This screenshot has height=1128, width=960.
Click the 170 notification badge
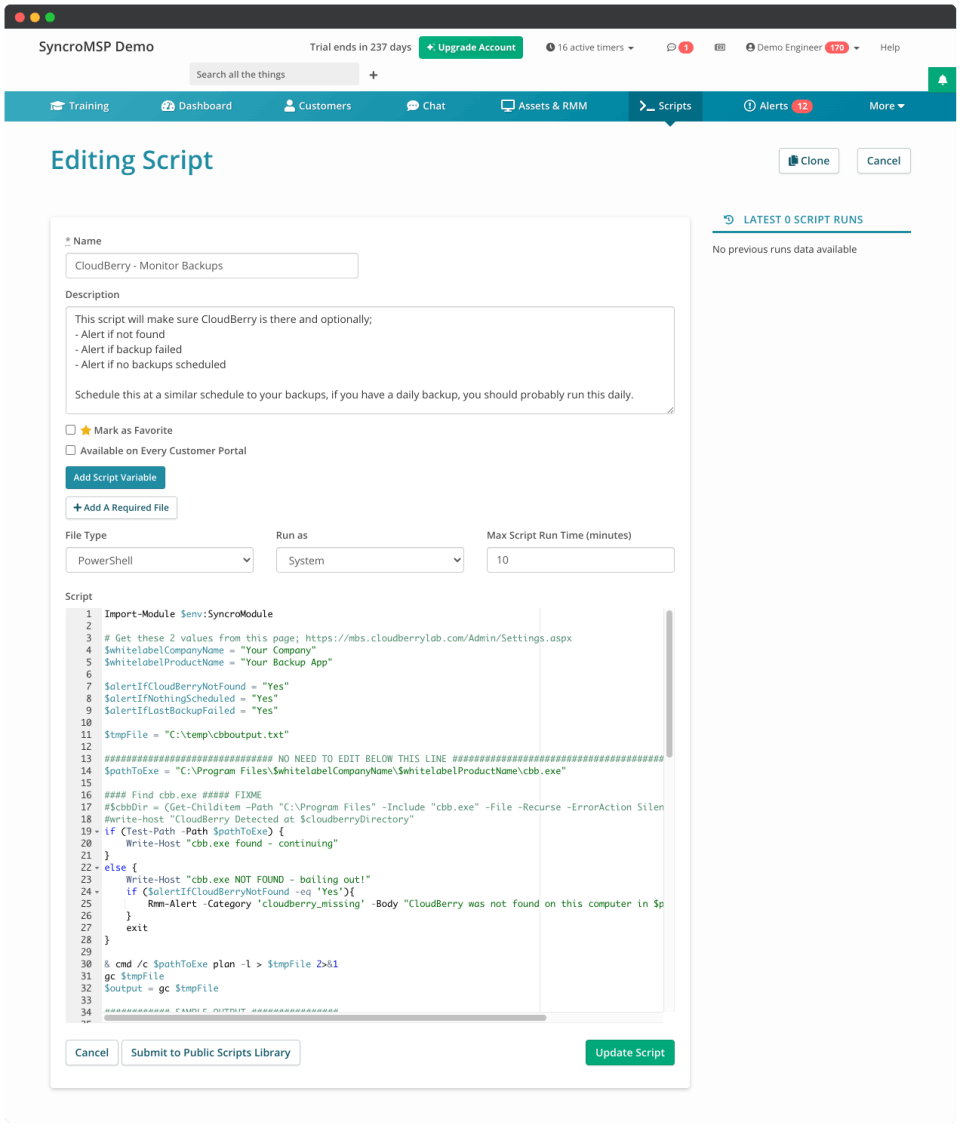tap(836, 47)
